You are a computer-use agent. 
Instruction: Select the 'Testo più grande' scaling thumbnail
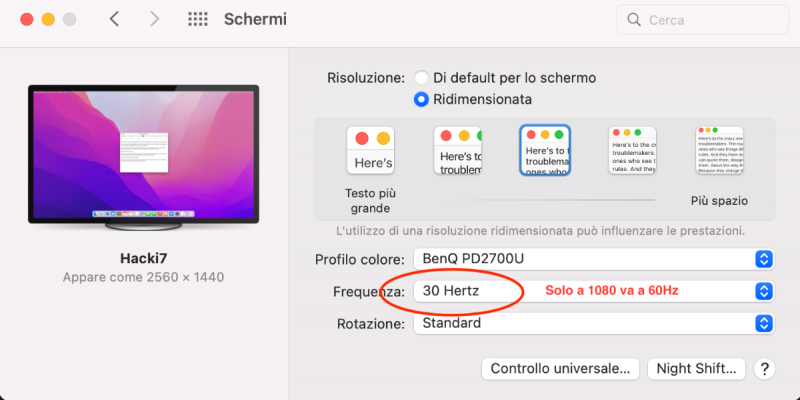pyautogui.click(x=370, y=151)
